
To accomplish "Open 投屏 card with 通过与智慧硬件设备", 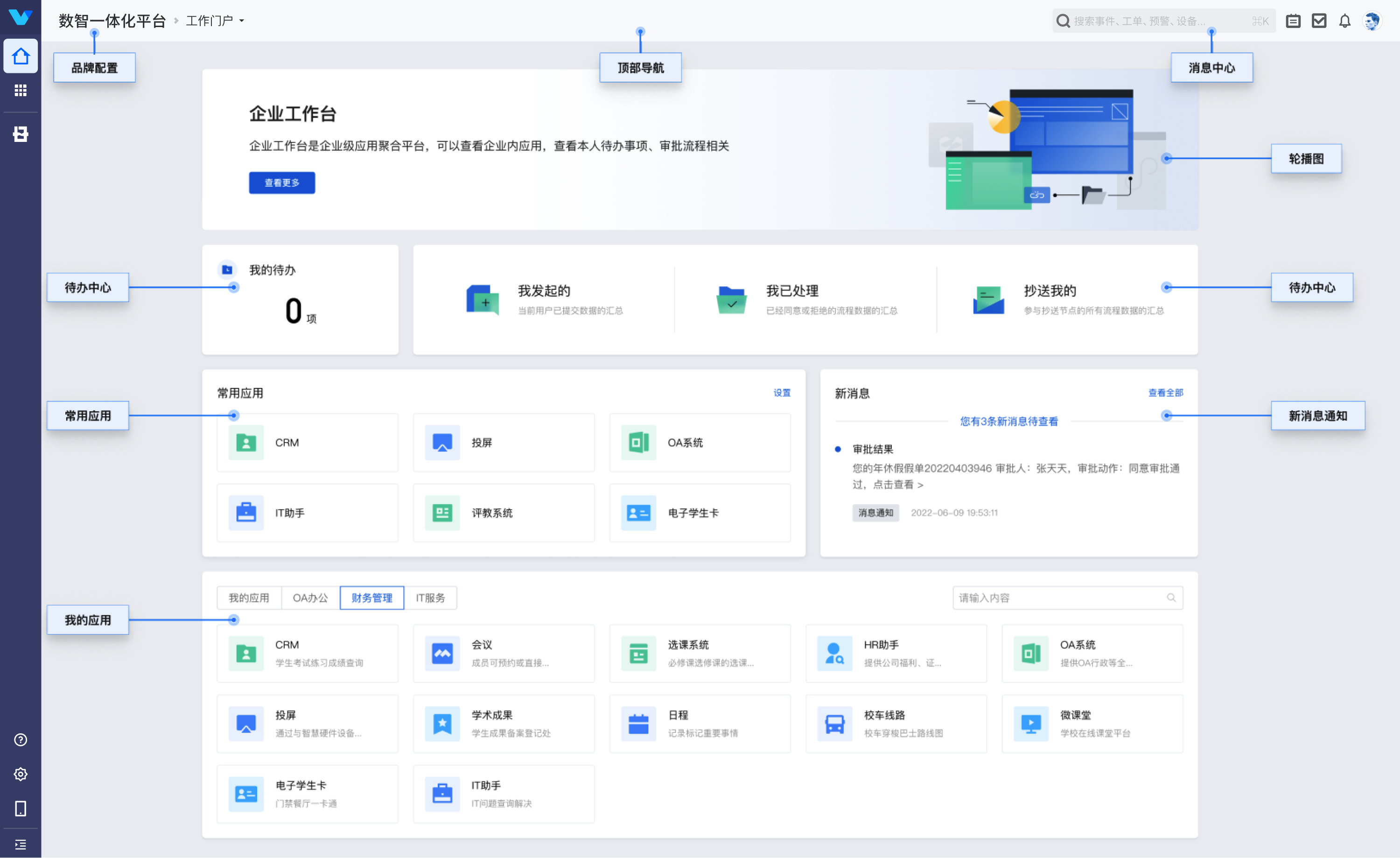I will point(308,724).
